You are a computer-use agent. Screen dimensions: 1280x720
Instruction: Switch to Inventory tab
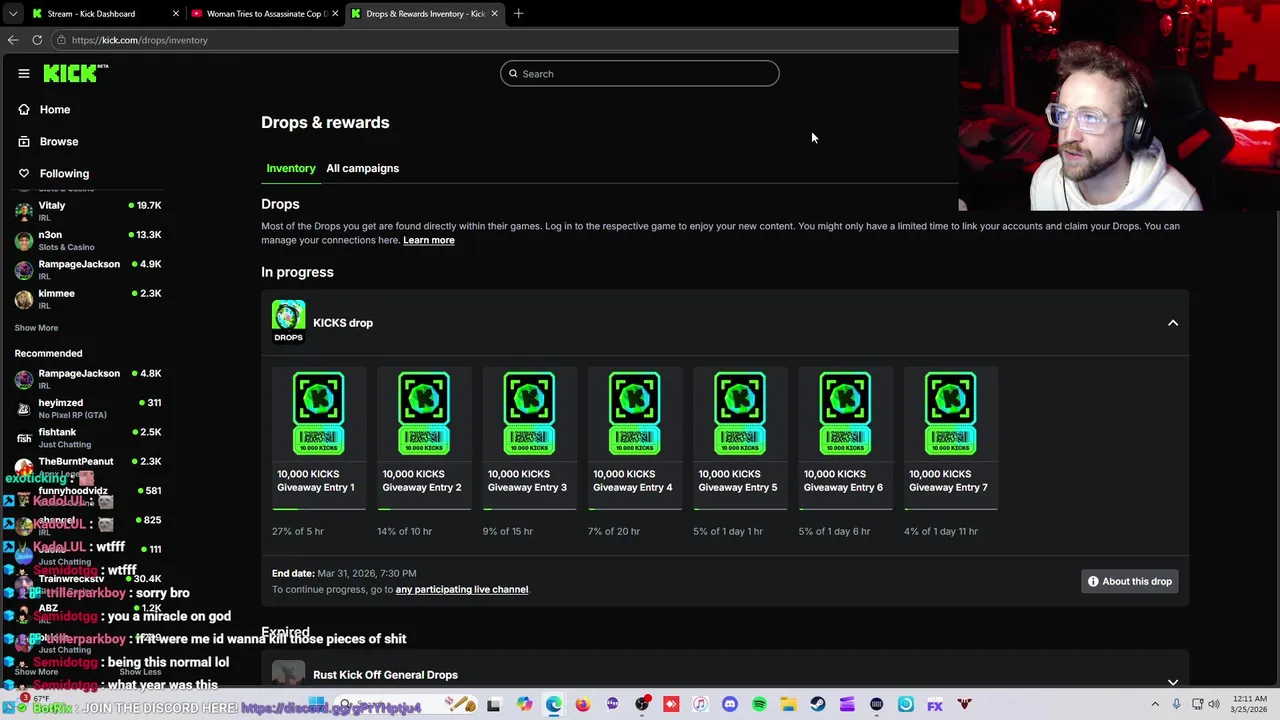[291, 168]
